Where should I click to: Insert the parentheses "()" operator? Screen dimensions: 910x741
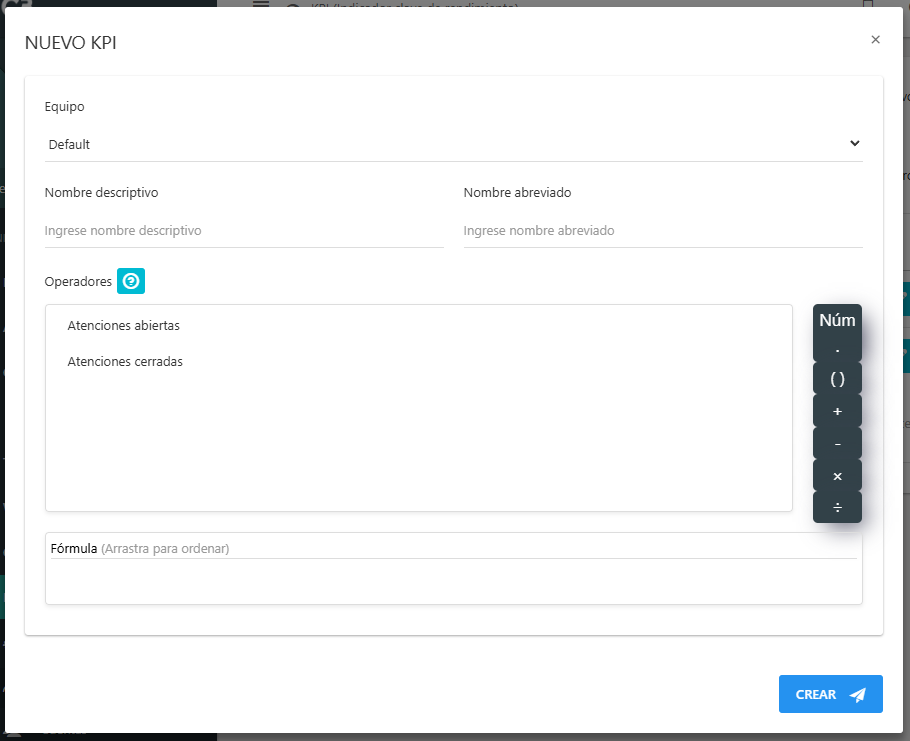(837, 378)
